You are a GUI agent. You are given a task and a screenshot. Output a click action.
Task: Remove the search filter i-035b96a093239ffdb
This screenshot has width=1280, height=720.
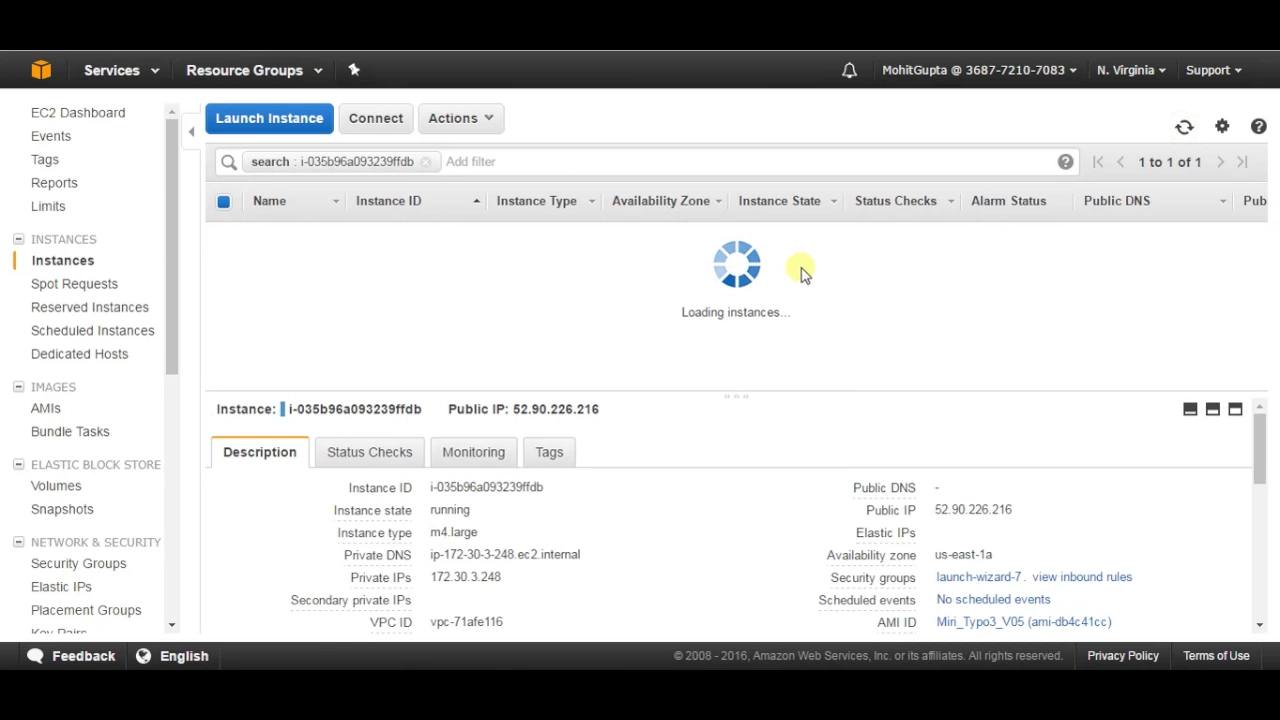426,162
